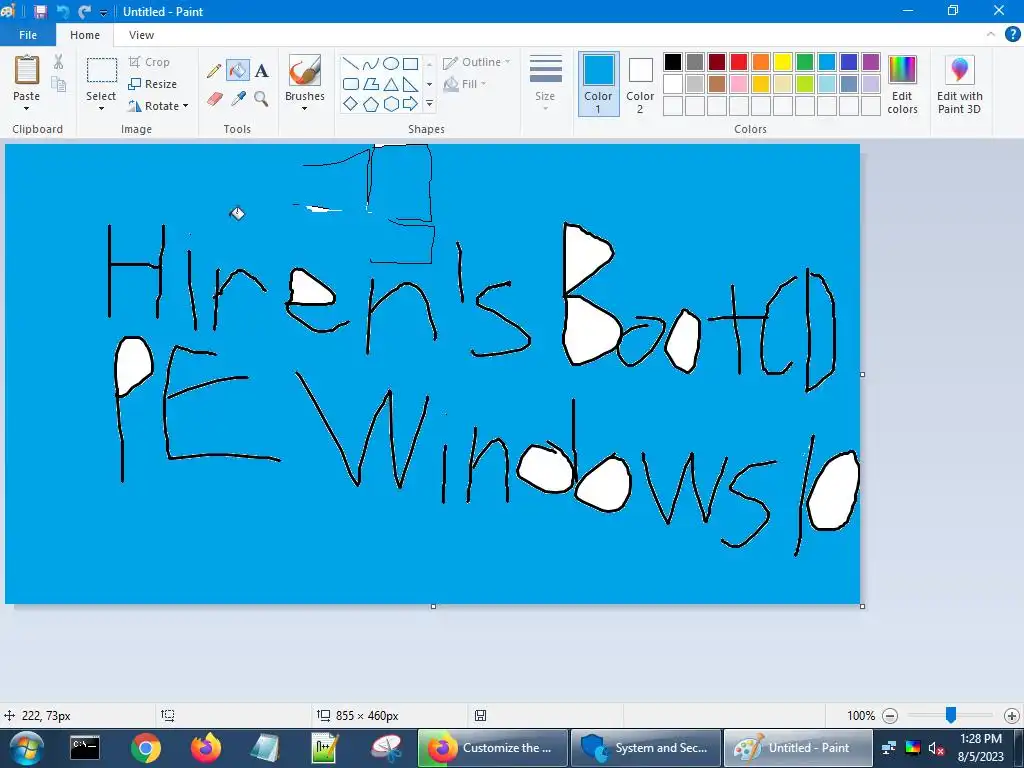The height and width of the screenshot is (768, 1024).
Task: Launch Chrome from the taskbar
Action: tap(146, 748)
